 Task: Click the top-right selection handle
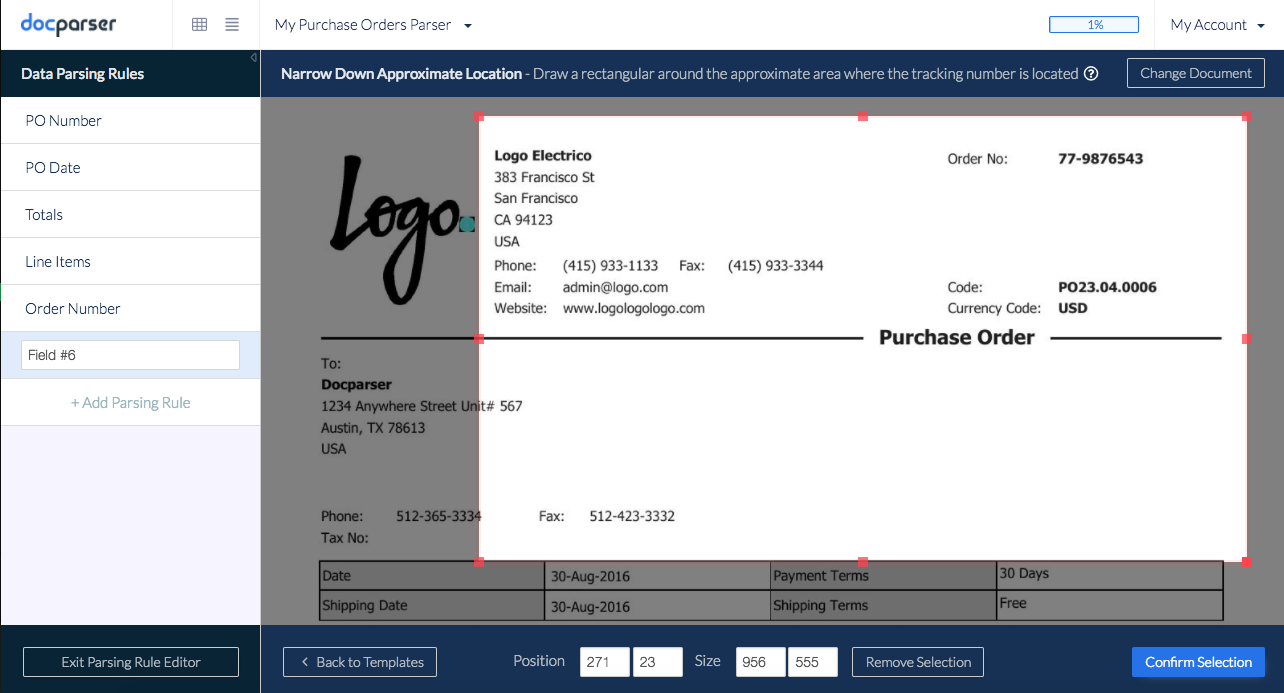click(1246, 116)
